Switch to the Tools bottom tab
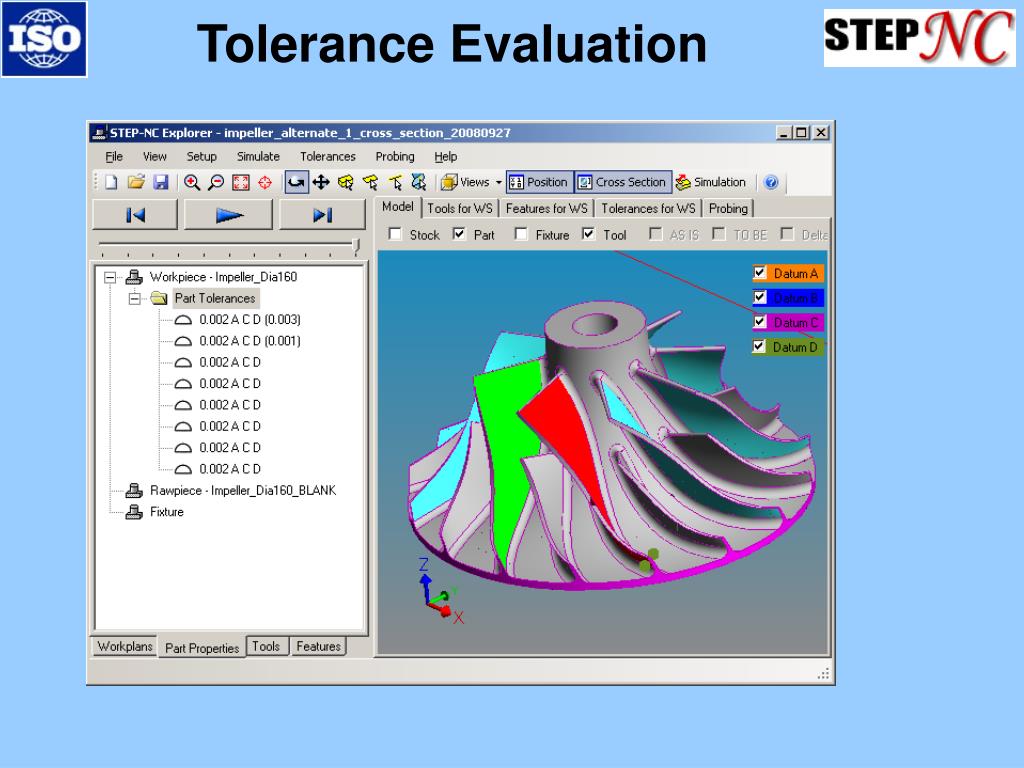The height and width of the screenshot is (768, 1024). coord(266,647)
